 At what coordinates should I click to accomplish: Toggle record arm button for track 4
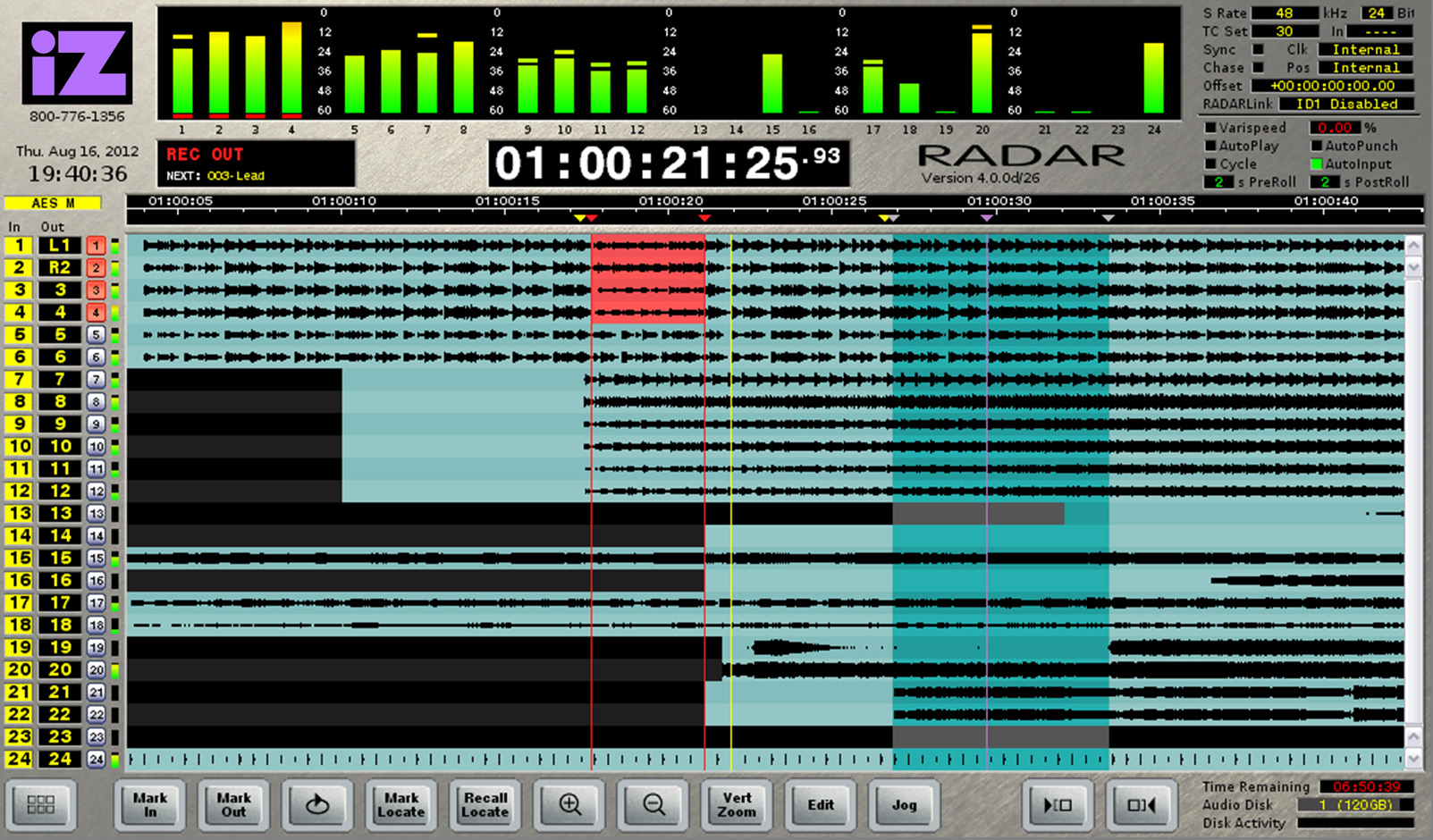tap(96, 313)
